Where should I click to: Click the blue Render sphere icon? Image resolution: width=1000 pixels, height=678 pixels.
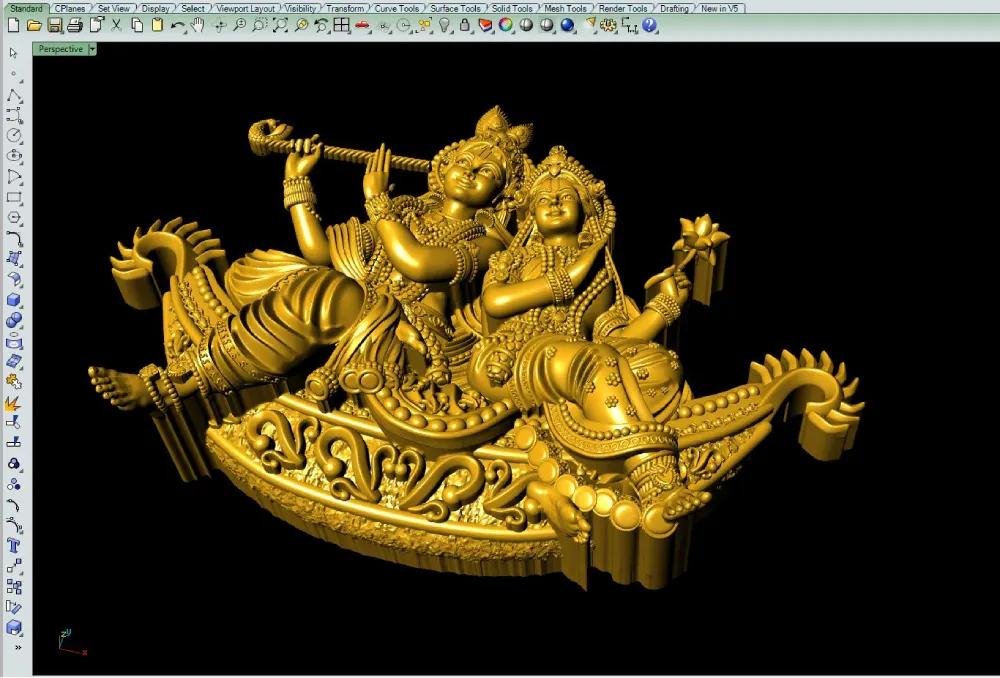click(568, 26)
